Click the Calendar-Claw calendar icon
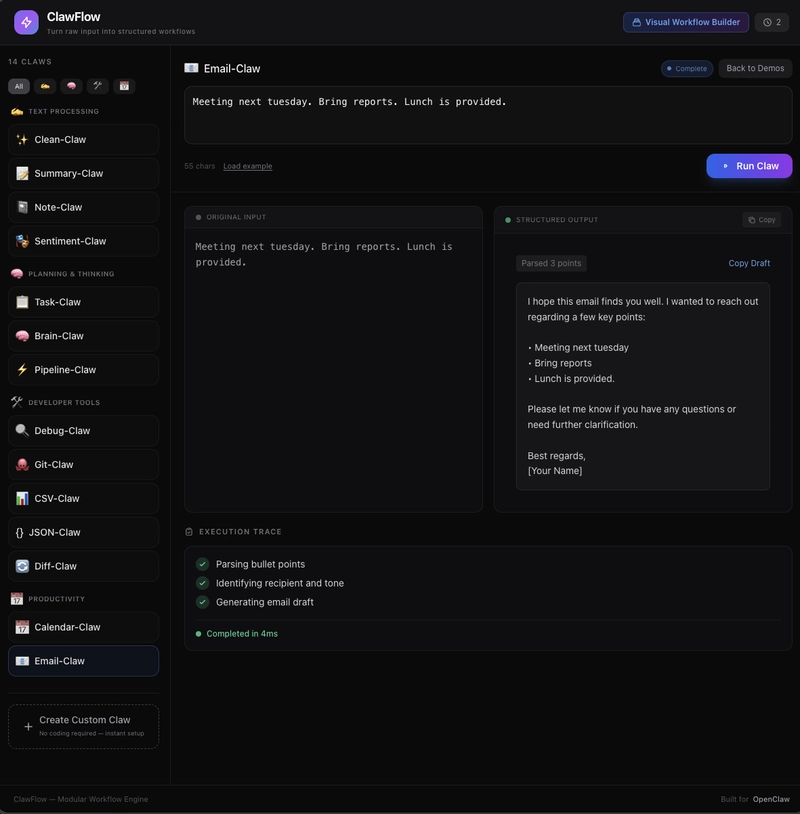Screen dimensions: 800x814 click(22, 627)
